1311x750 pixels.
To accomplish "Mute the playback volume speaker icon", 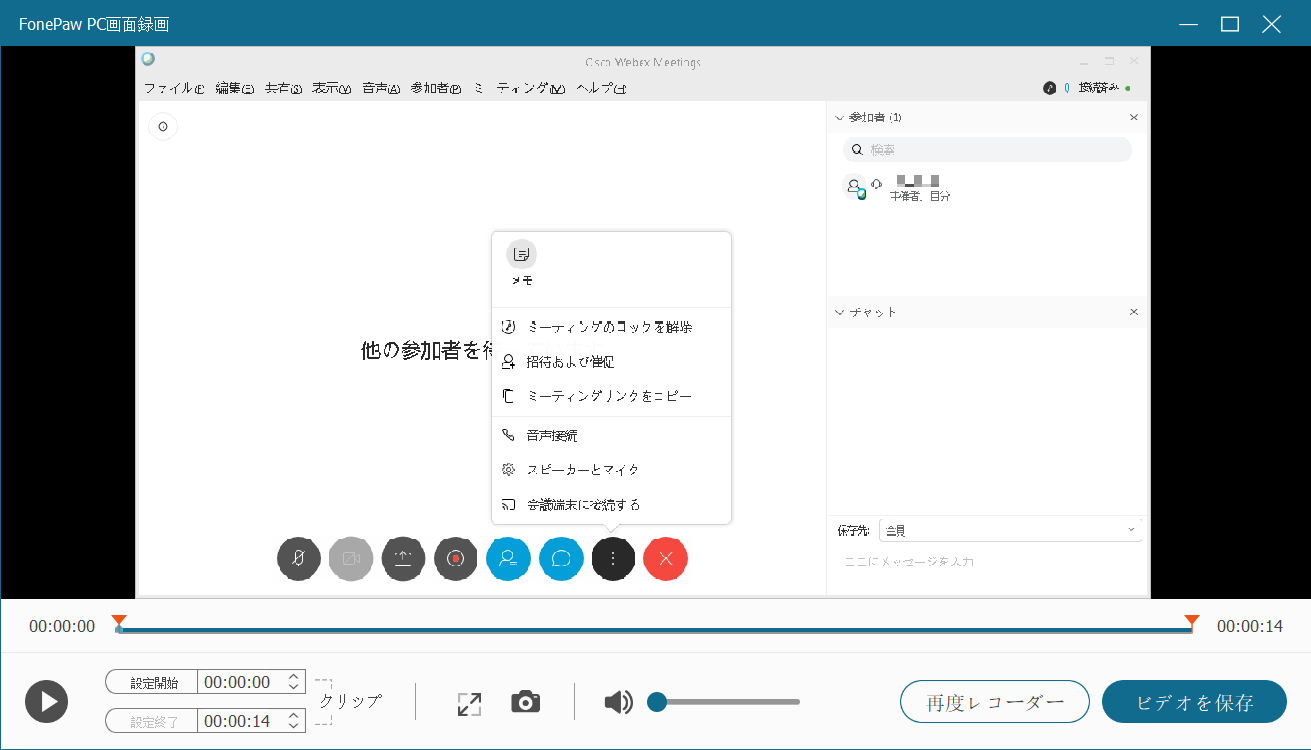I will (x=619, y=702).
